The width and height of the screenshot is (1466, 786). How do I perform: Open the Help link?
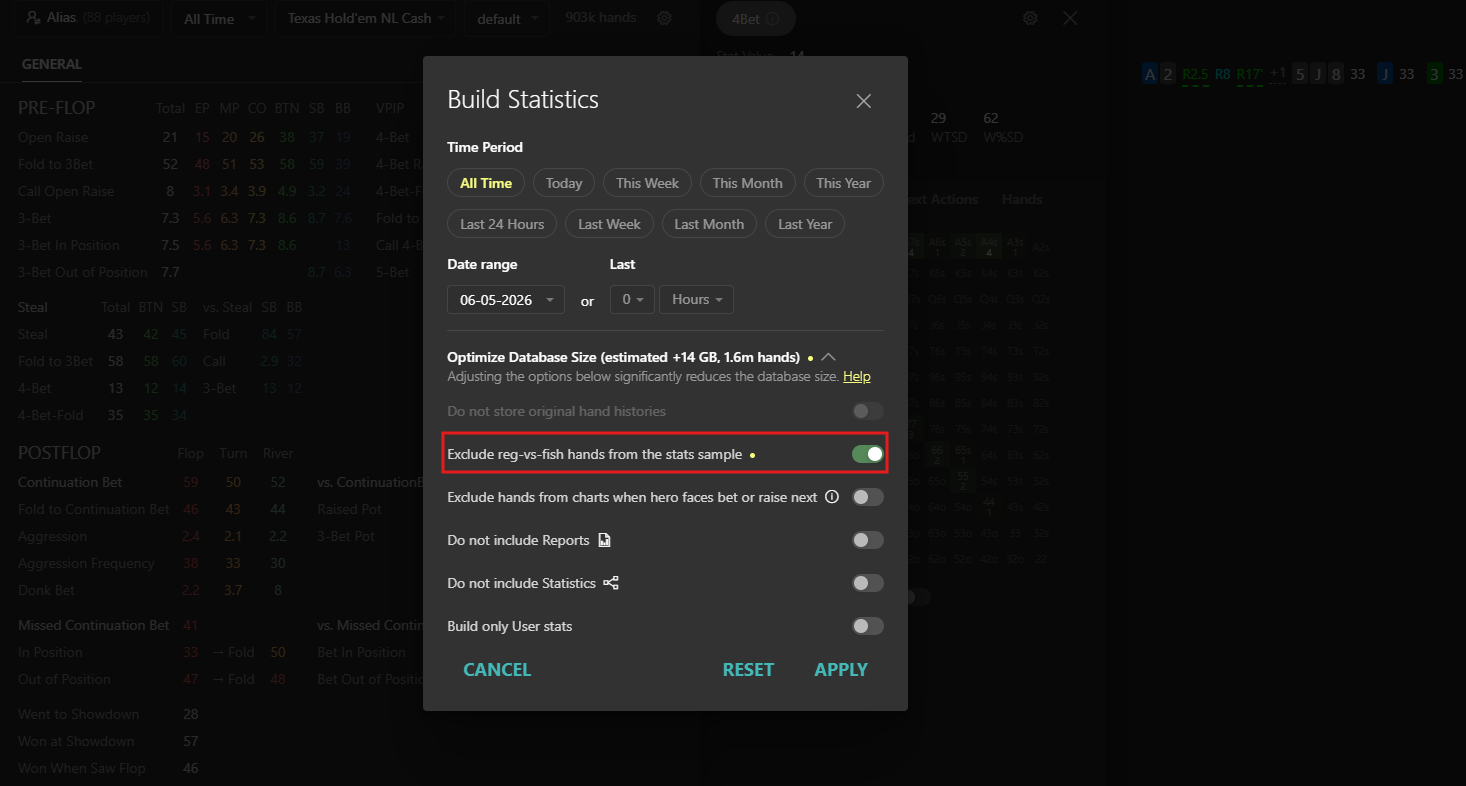tap(857, 377)
